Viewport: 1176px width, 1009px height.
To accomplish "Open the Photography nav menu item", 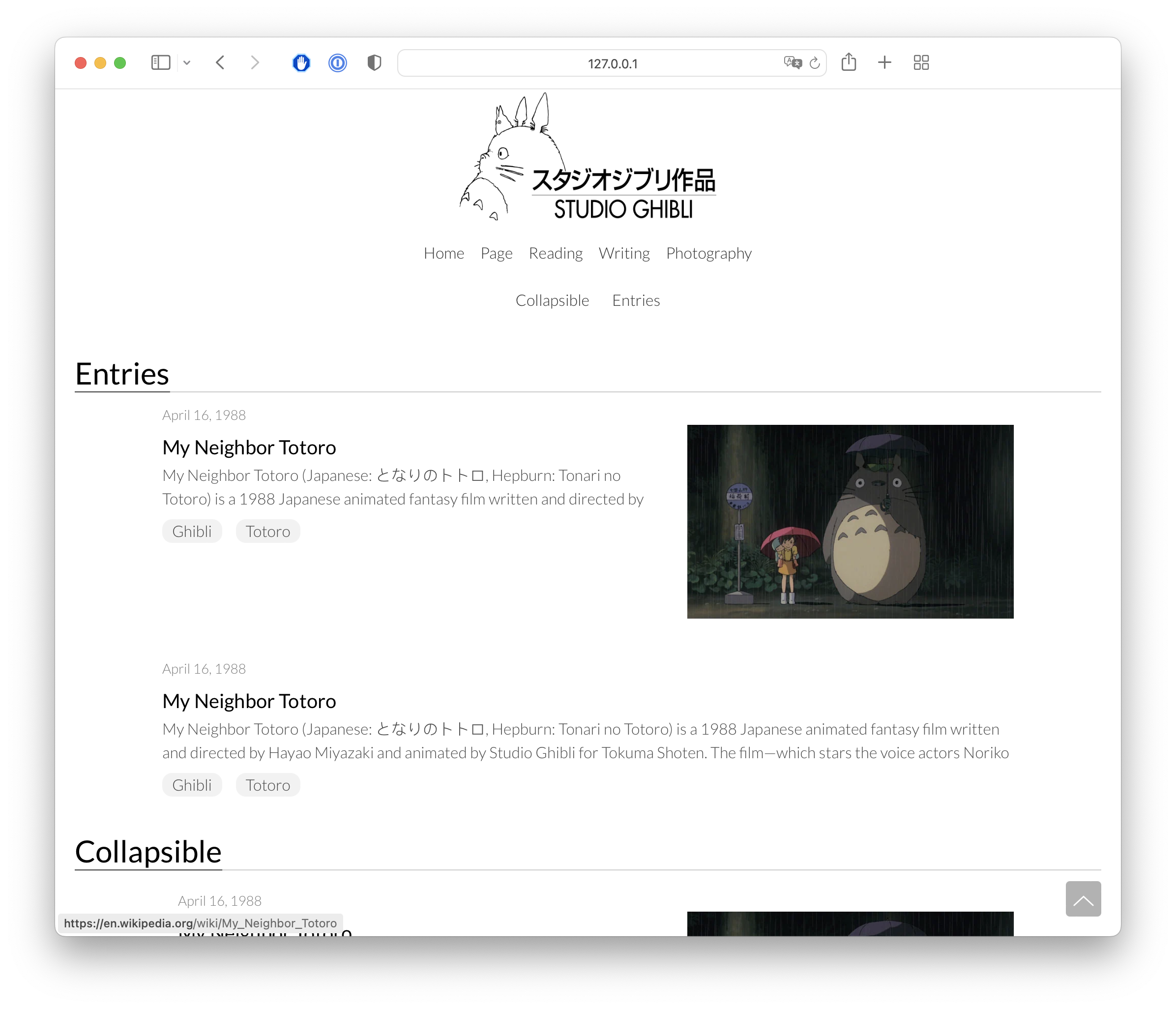I will 708,253.
